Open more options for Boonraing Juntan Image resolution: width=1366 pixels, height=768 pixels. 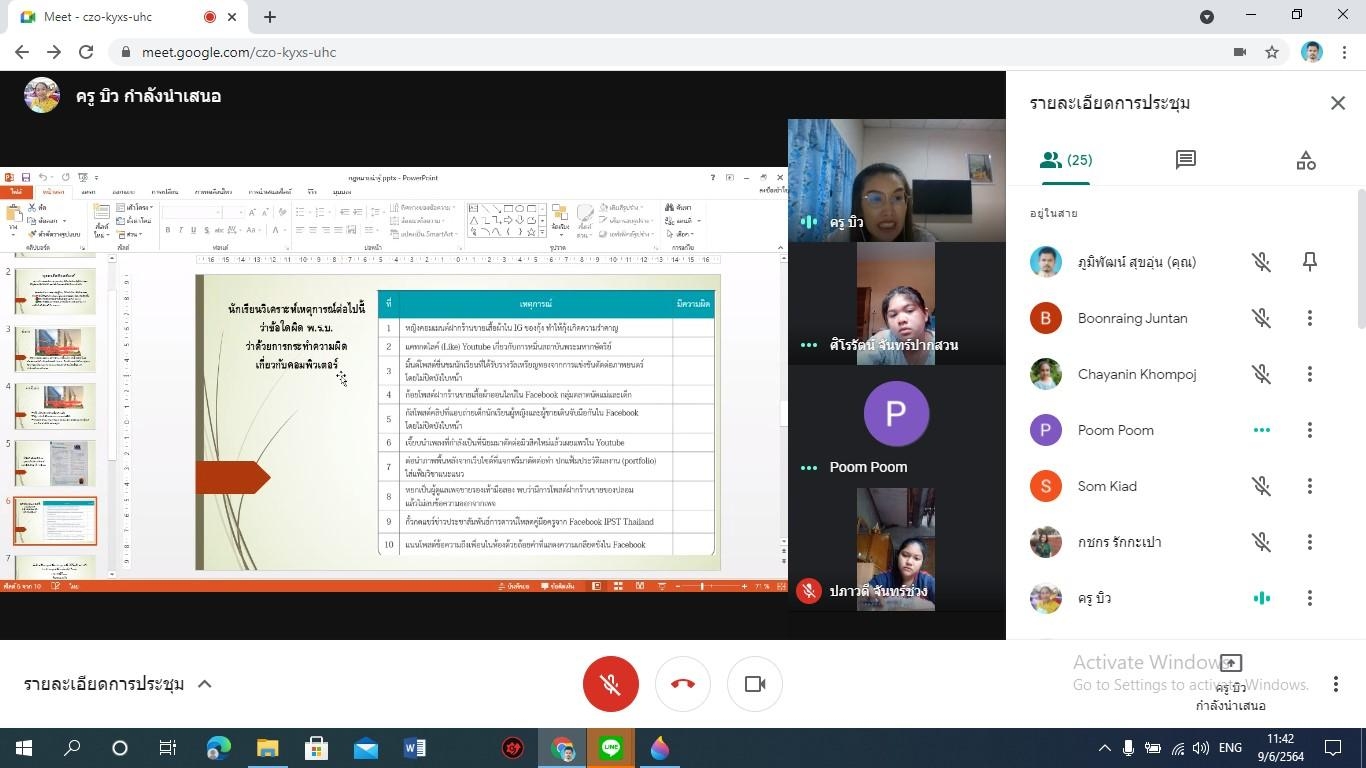(1309, 318)
